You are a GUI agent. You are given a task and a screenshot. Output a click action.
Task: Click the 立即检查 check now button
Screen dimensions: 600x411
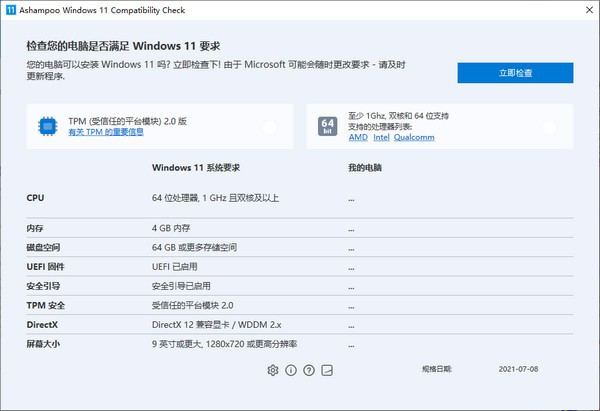pos(515,73)
